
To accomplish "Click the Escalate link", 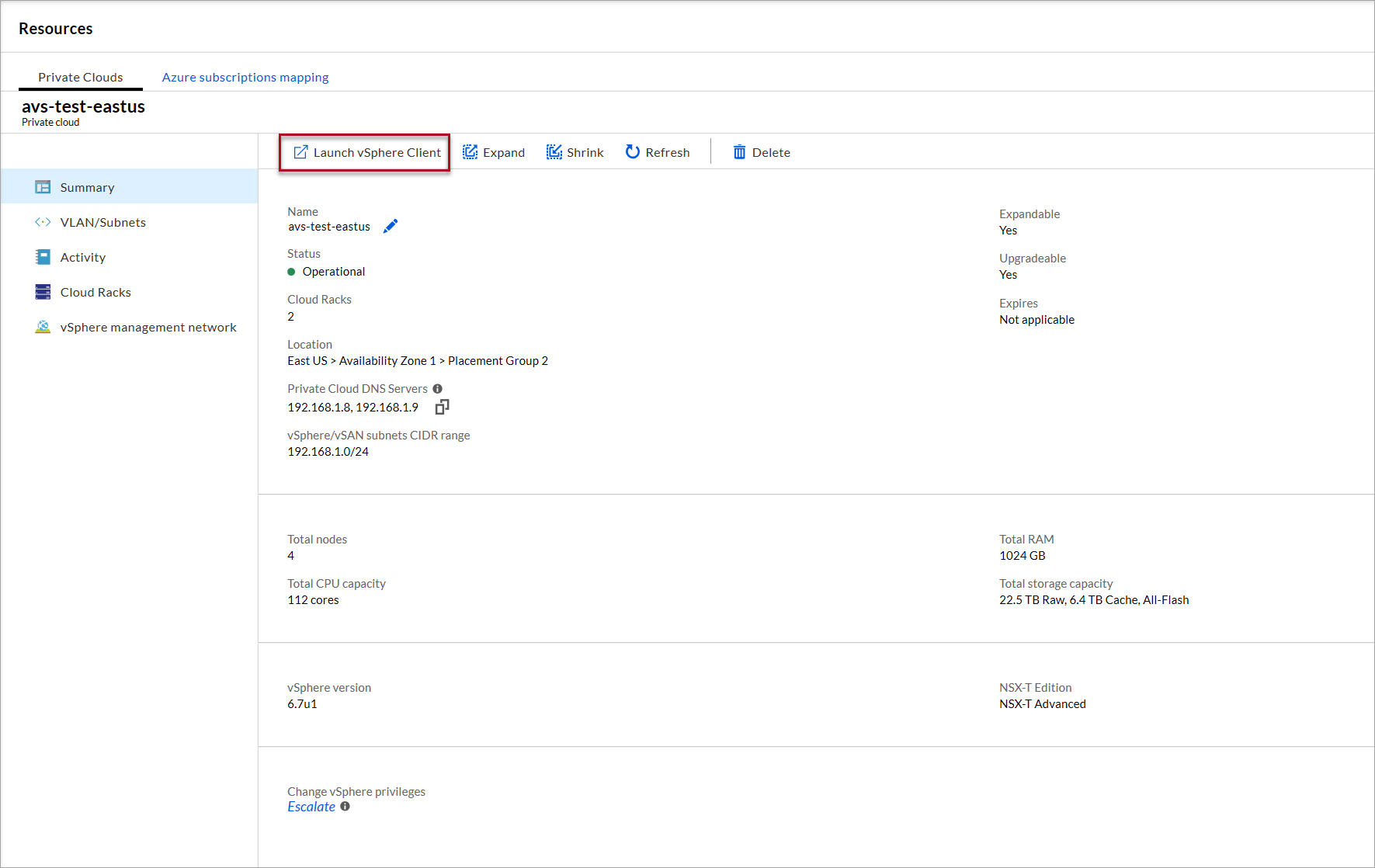I will [x=311, y=807].
